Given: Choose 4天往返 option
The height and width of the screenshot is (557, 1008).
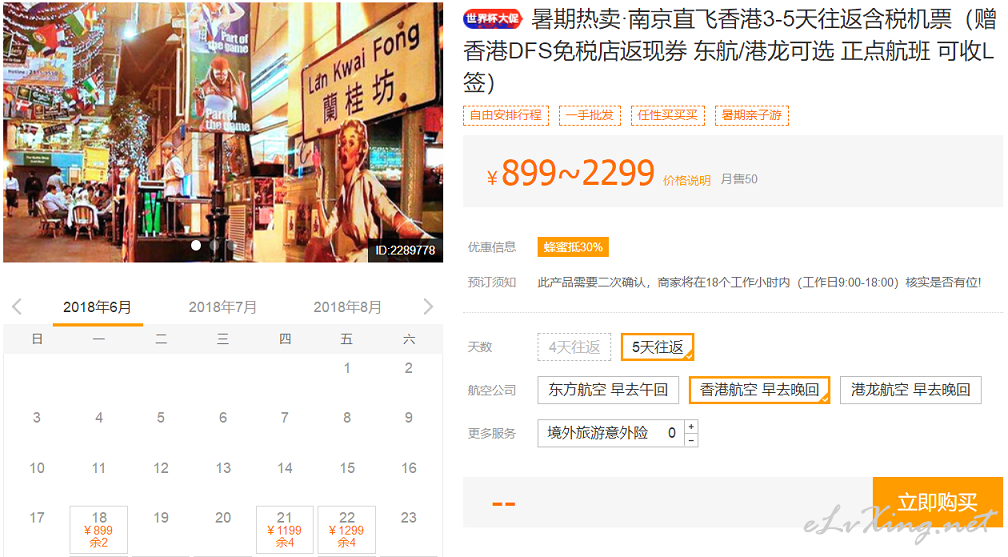Looking at the screenshot, I should pyautogui.click(x=574, y=347).
